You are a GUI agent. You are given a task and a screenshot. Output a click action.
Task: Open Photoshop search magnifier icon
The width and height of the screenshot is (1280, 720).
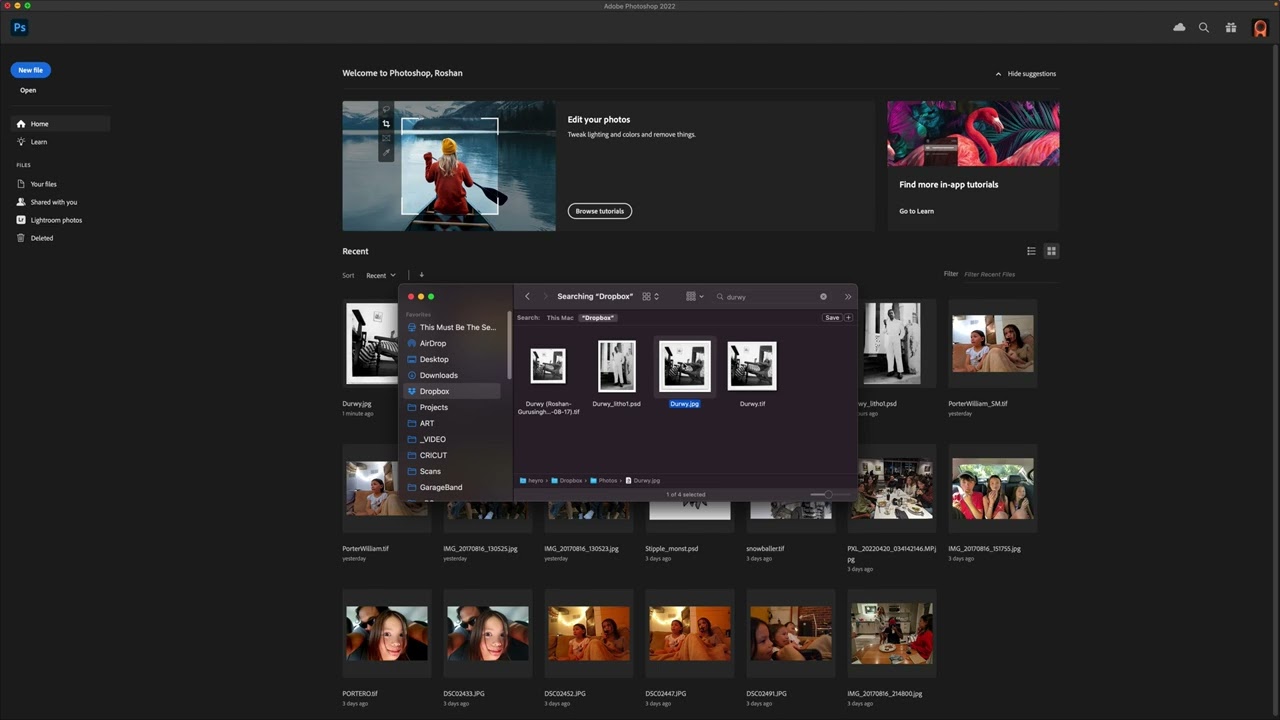coord(1204,28)
